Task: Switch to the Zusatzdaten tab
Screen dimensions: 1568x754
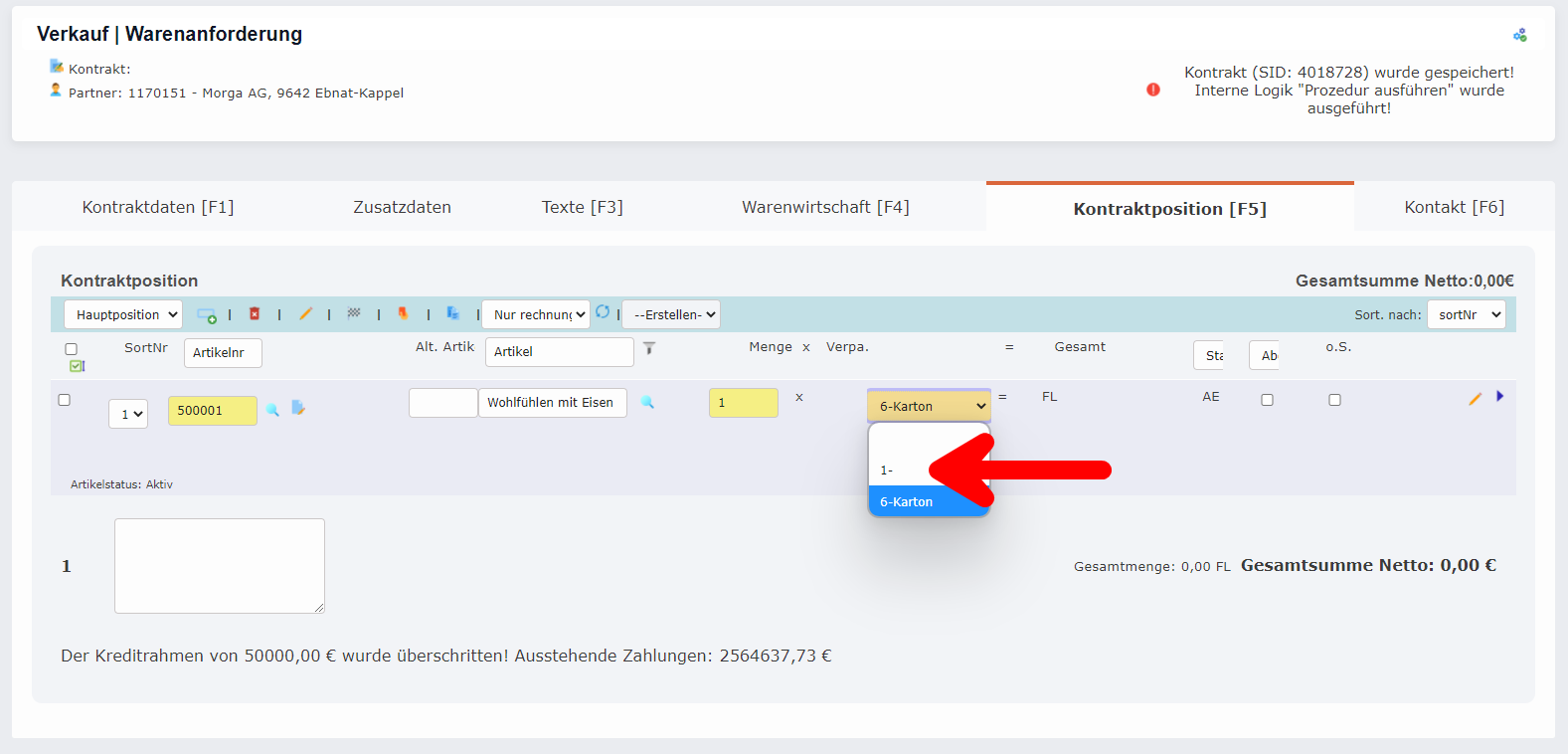Action: point(403,207)
